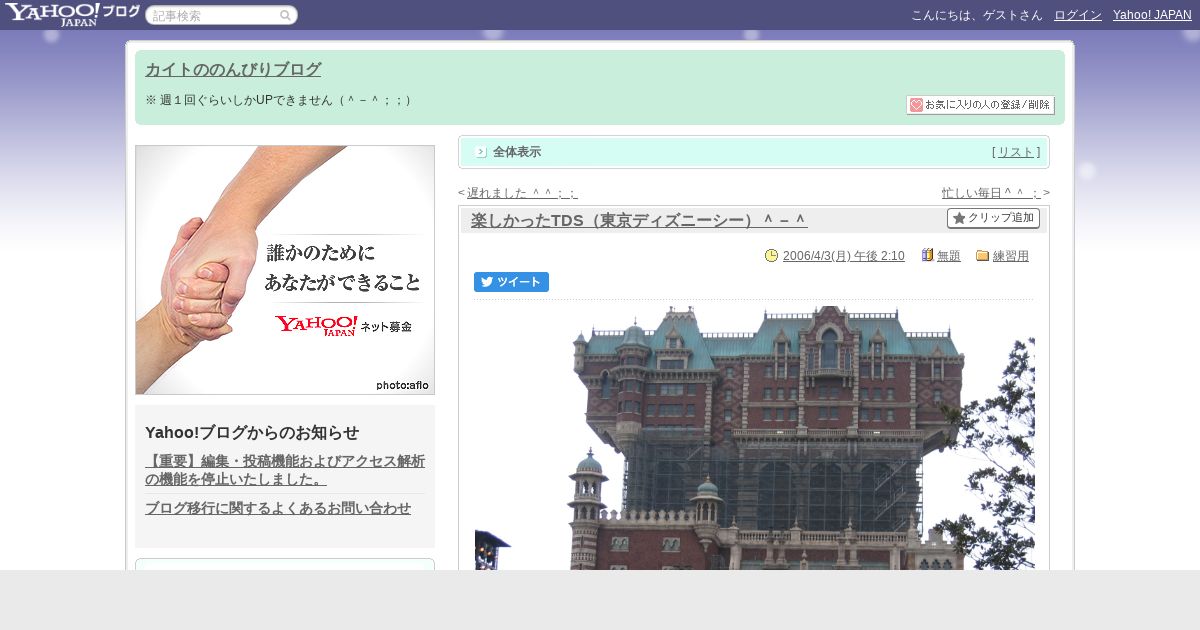The image size is (1200, 630).
Task: Click the clock icon beside post date
Action: [x=771, y=256]
